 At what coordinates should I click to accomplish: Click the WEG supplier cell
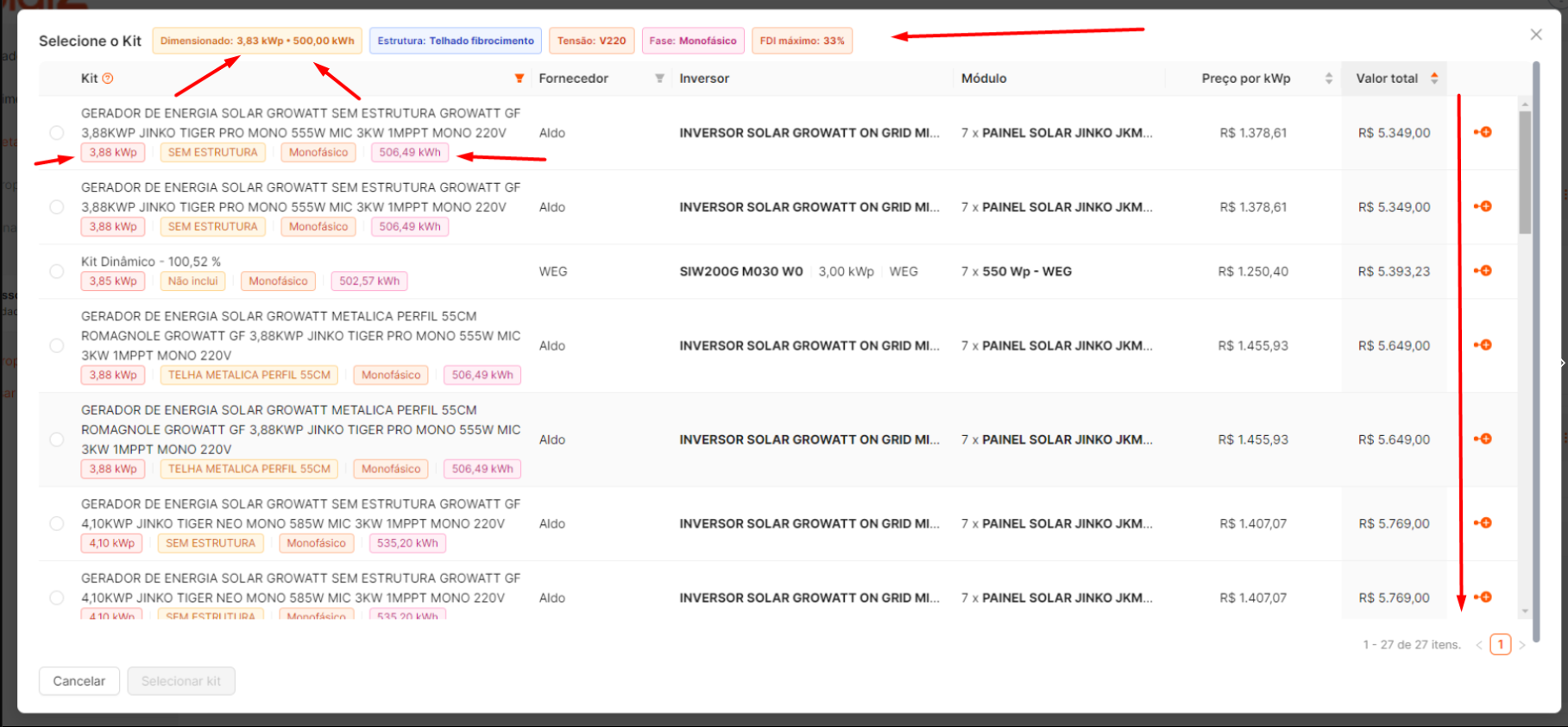click(553, 271)
